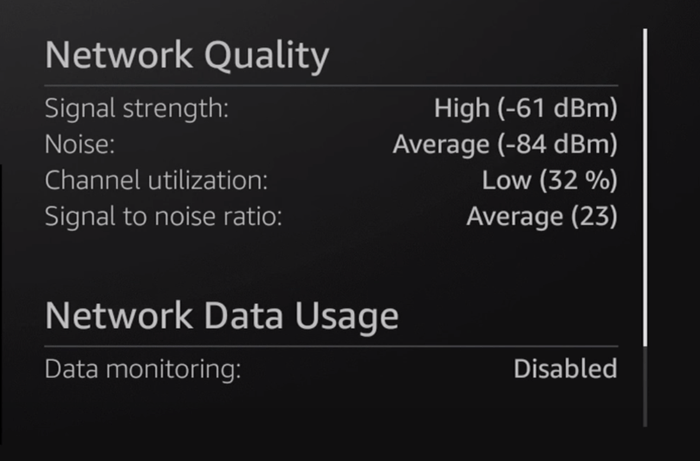
Task: Click the word Average in the Noise row
Action: pos(439,144)
